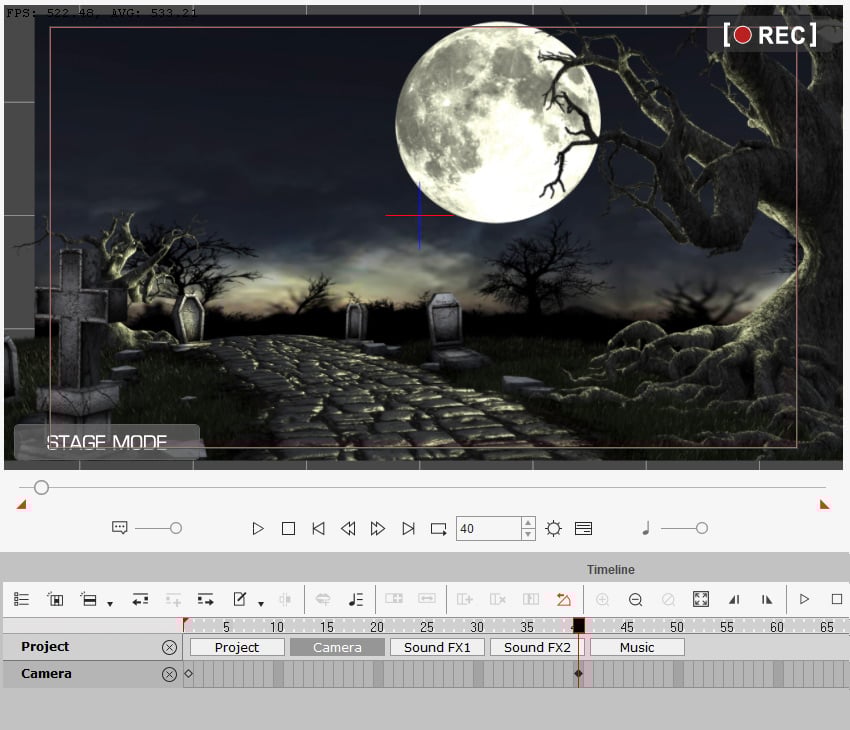
Task: Activate the Loop playback icon
Action: pyautogui.click(x=438, y=528)
